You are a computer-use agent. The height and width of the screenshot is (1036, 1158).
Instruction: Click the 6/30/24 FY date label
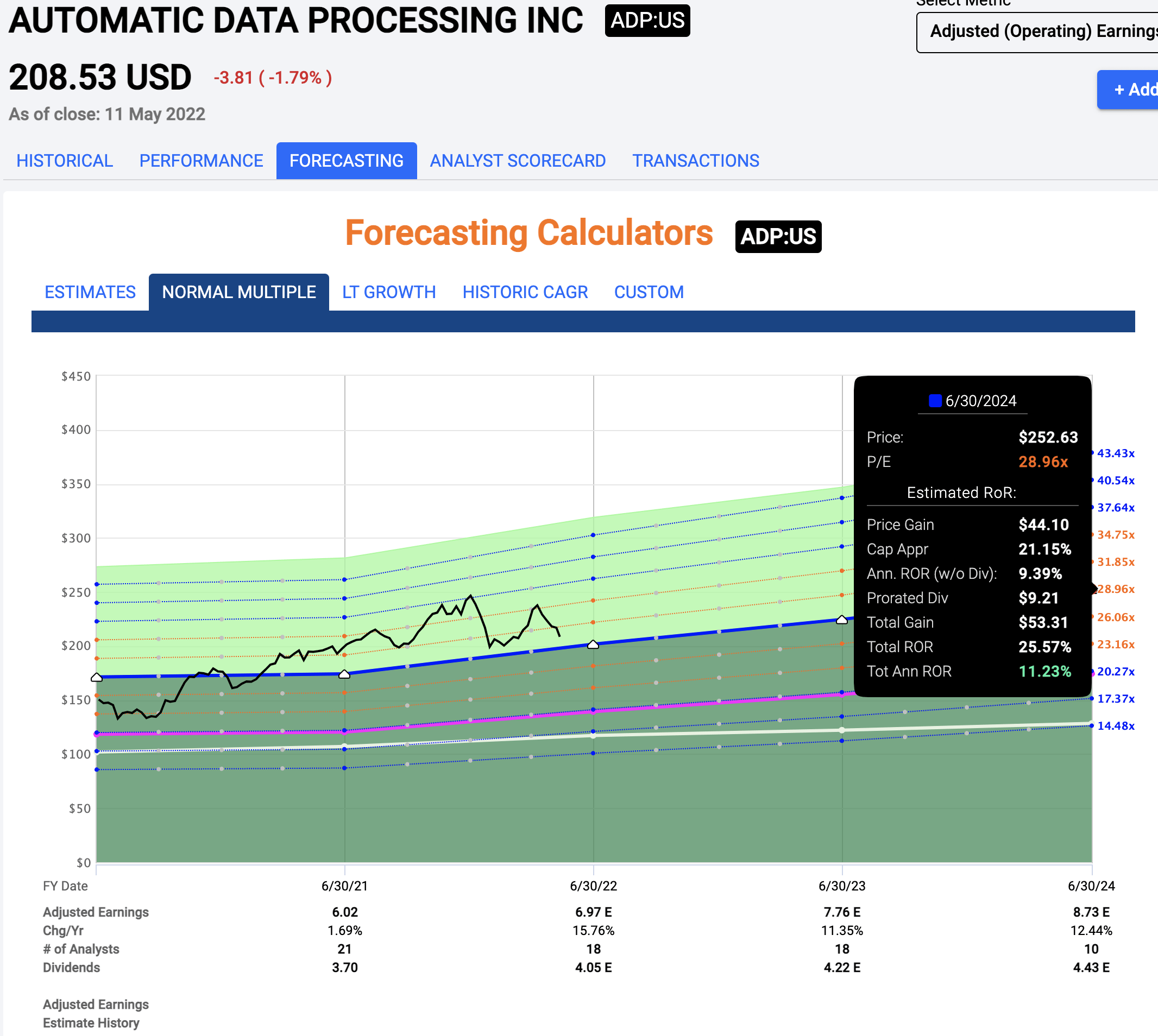[x=1091, y=886]
